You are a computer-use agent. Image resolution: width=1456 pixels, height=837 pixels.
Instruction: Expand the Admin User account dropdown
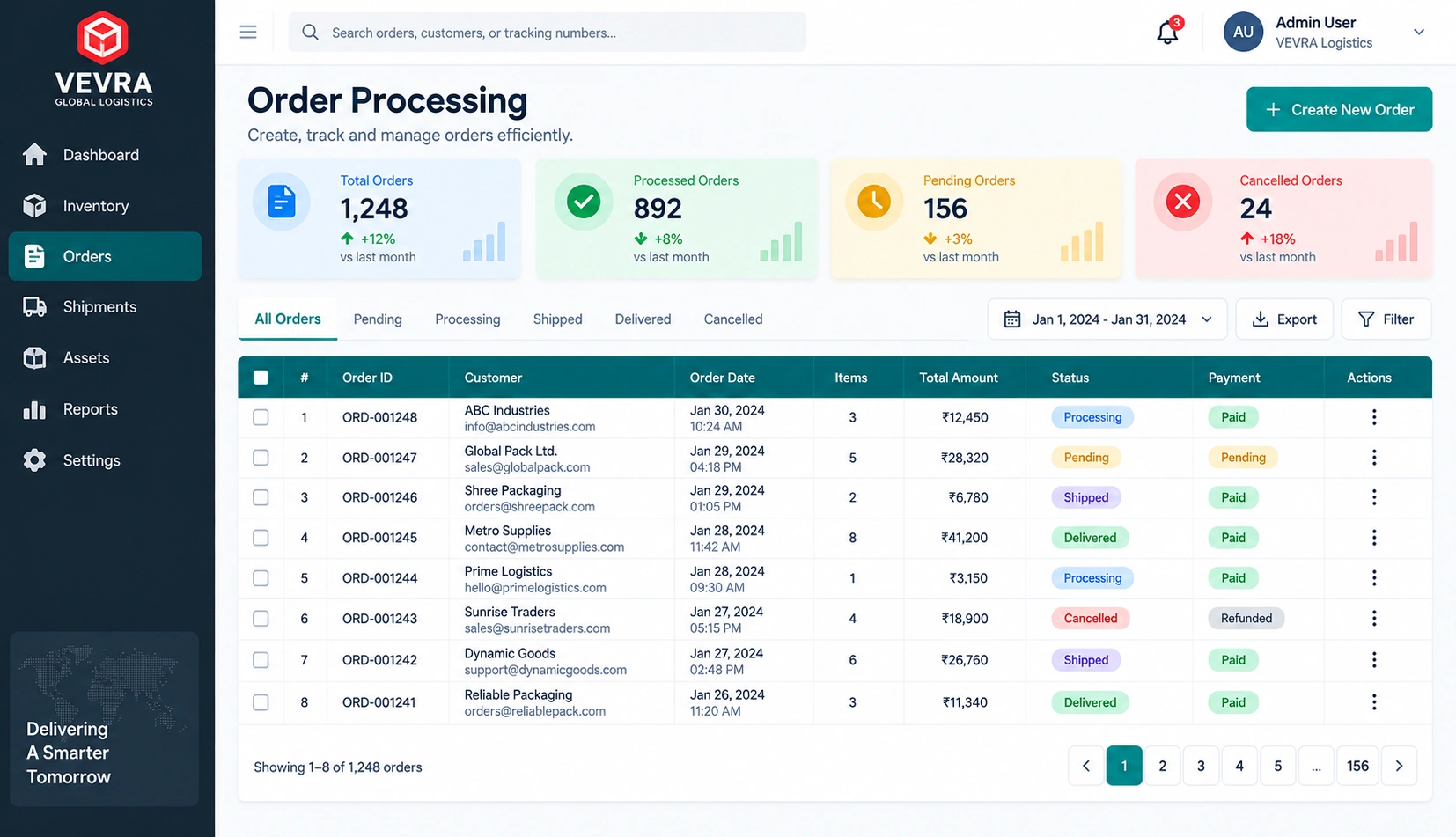coord(1418,33)
